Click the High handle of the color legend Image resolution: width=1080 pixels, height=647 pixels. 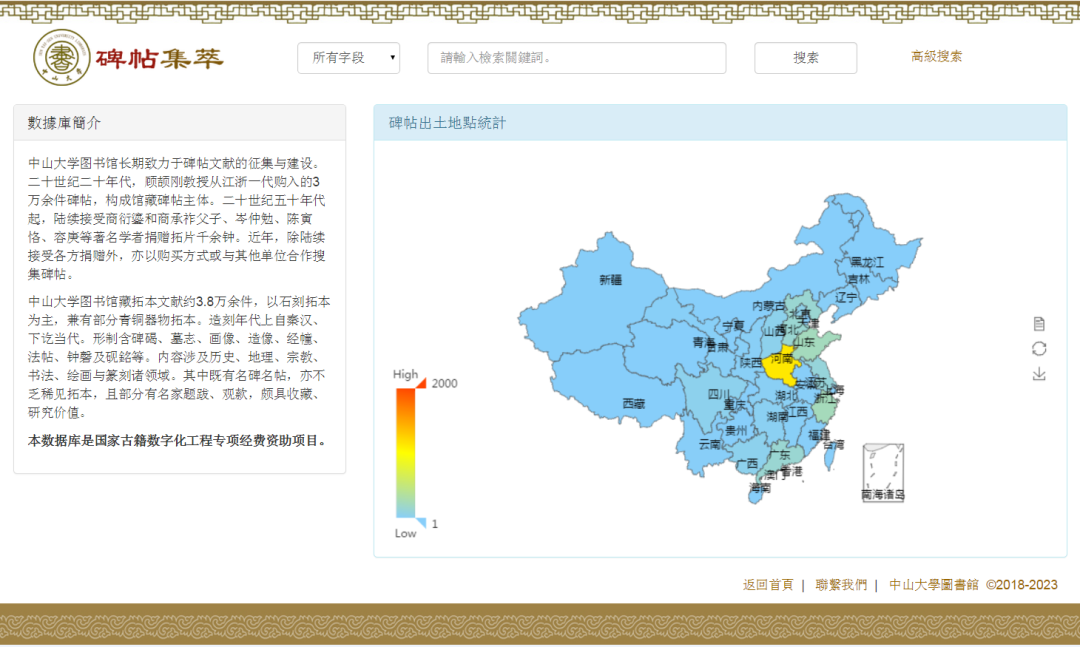421,383
